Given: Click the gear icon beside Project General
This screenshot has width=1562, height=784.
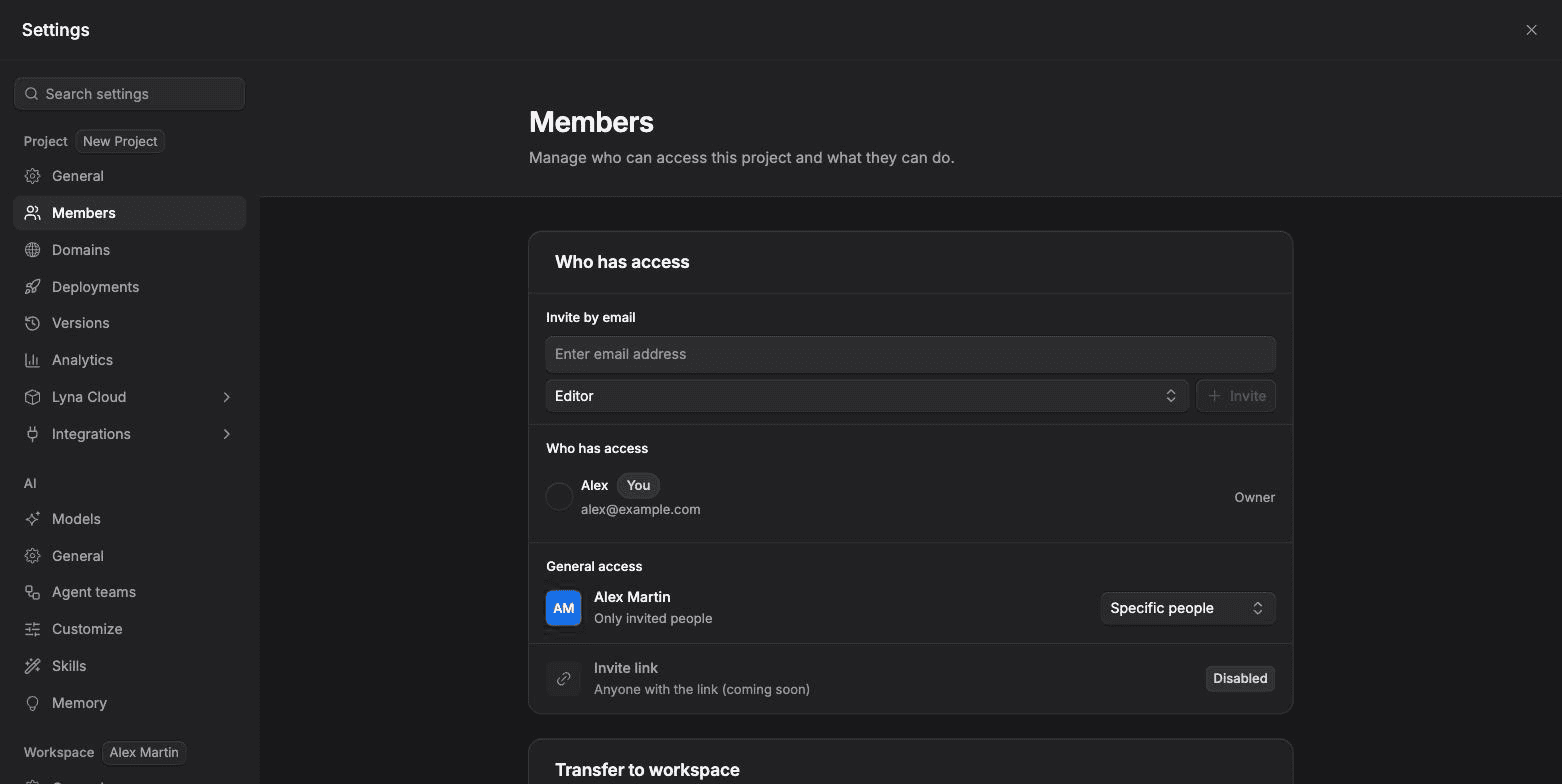Looking at the screenshot, I should pyautogui.click(x=32, y=176).
